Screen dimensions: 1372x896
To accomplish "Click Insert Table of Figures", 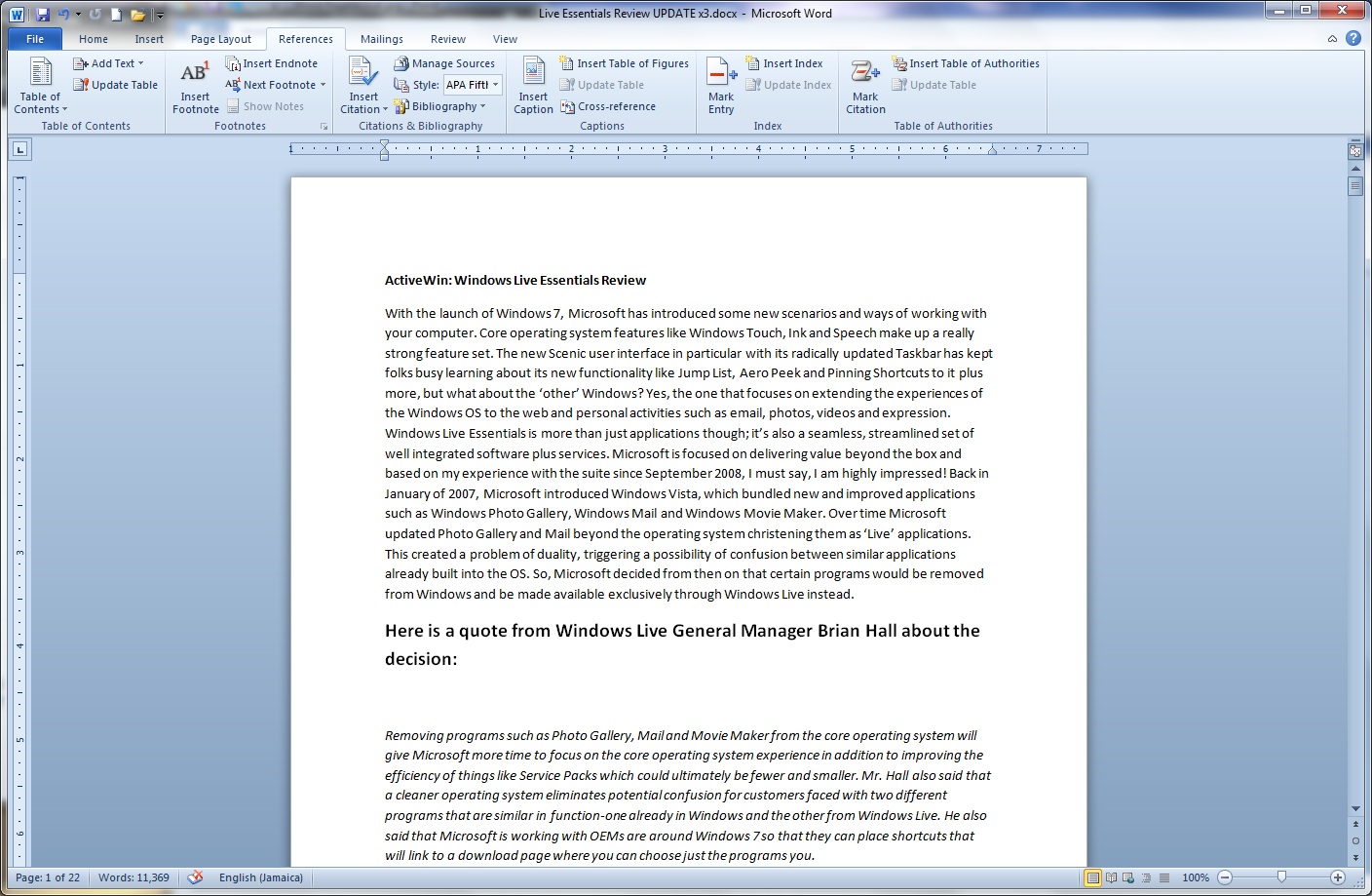I will (625, 63).
